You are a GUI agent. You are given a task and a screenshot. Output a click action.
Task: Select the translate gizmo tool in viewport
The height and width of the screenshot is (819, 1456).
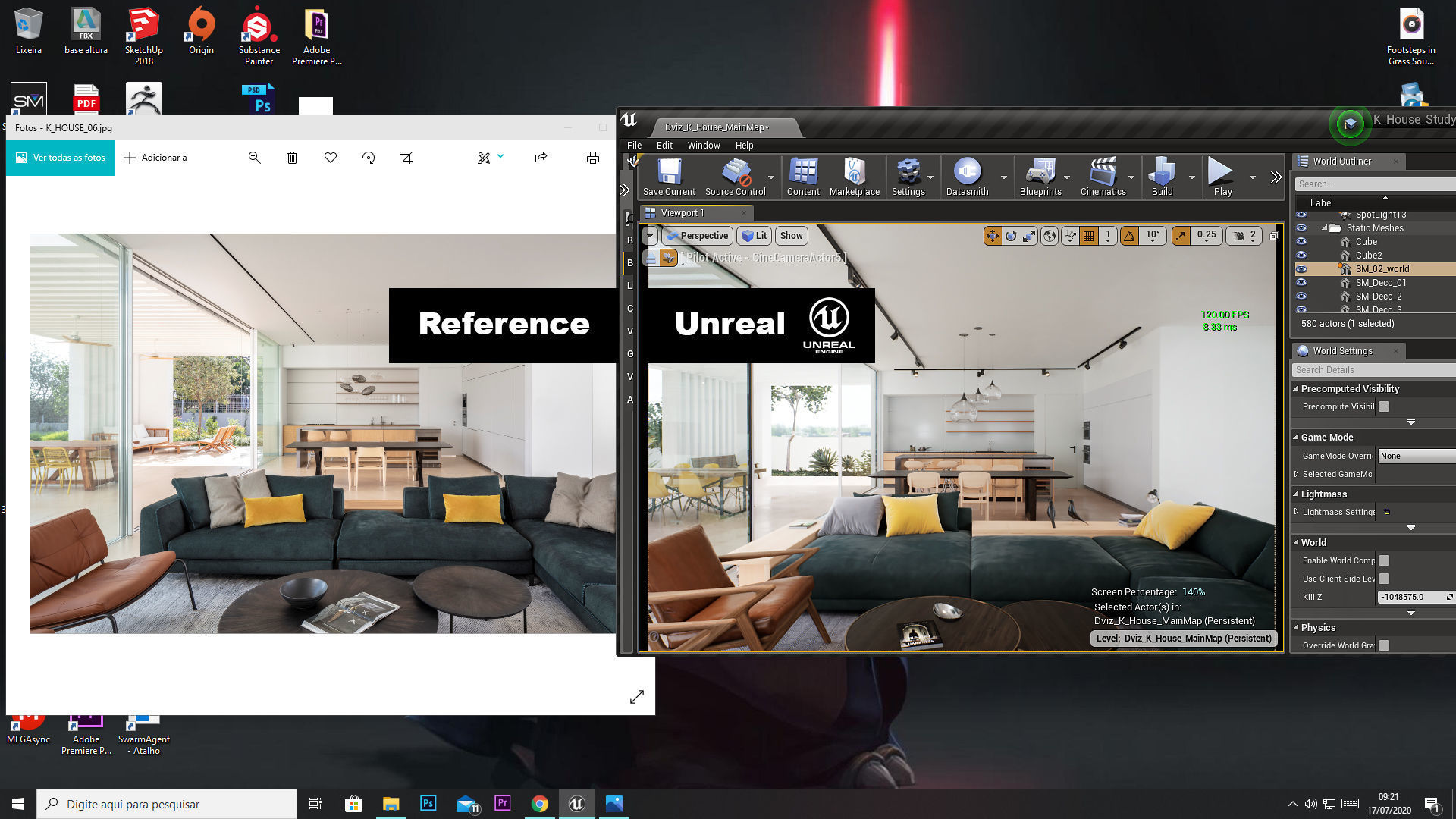click(992, 236)
